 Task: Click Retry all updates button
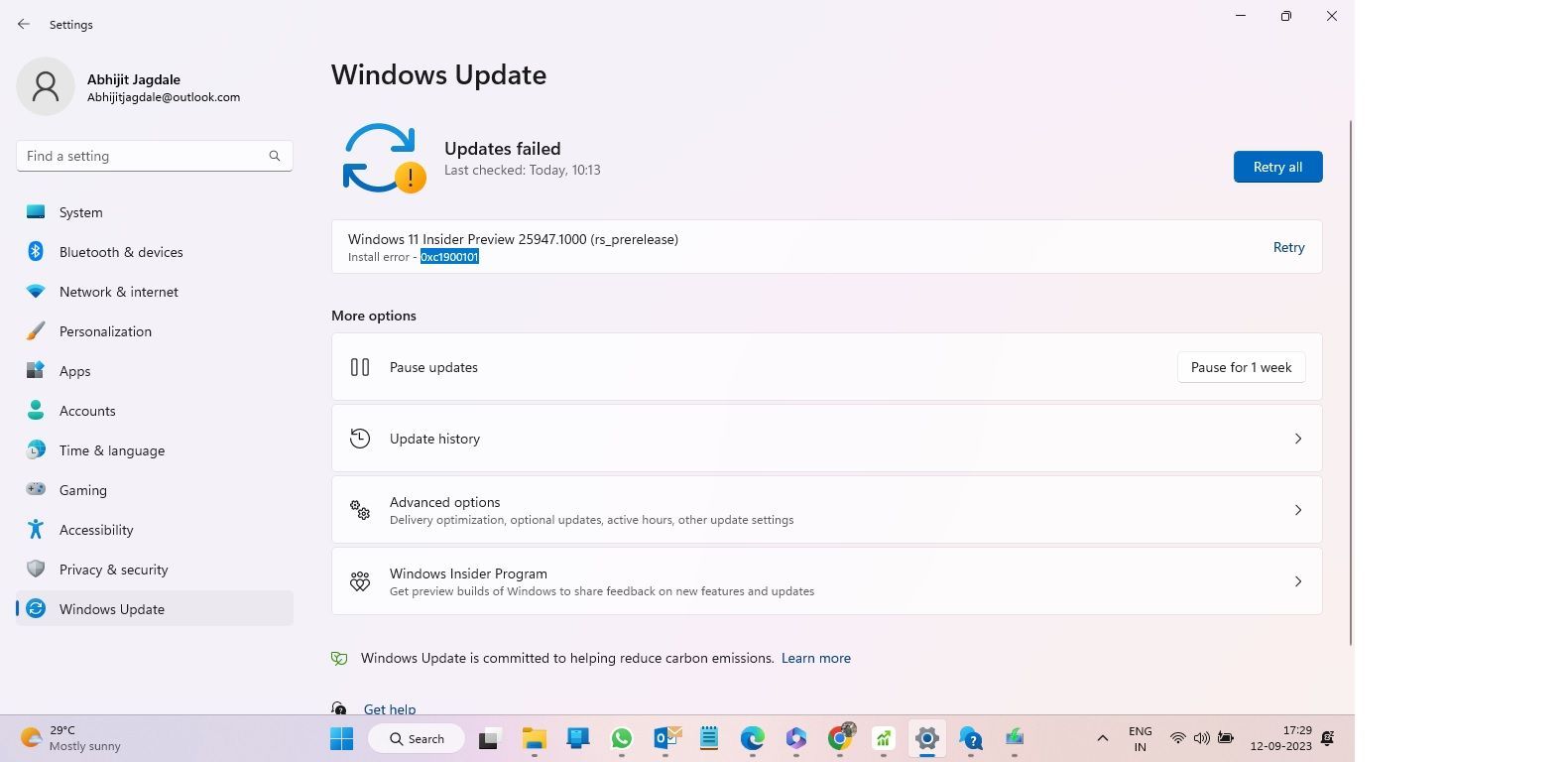[x=1277, y=167]
